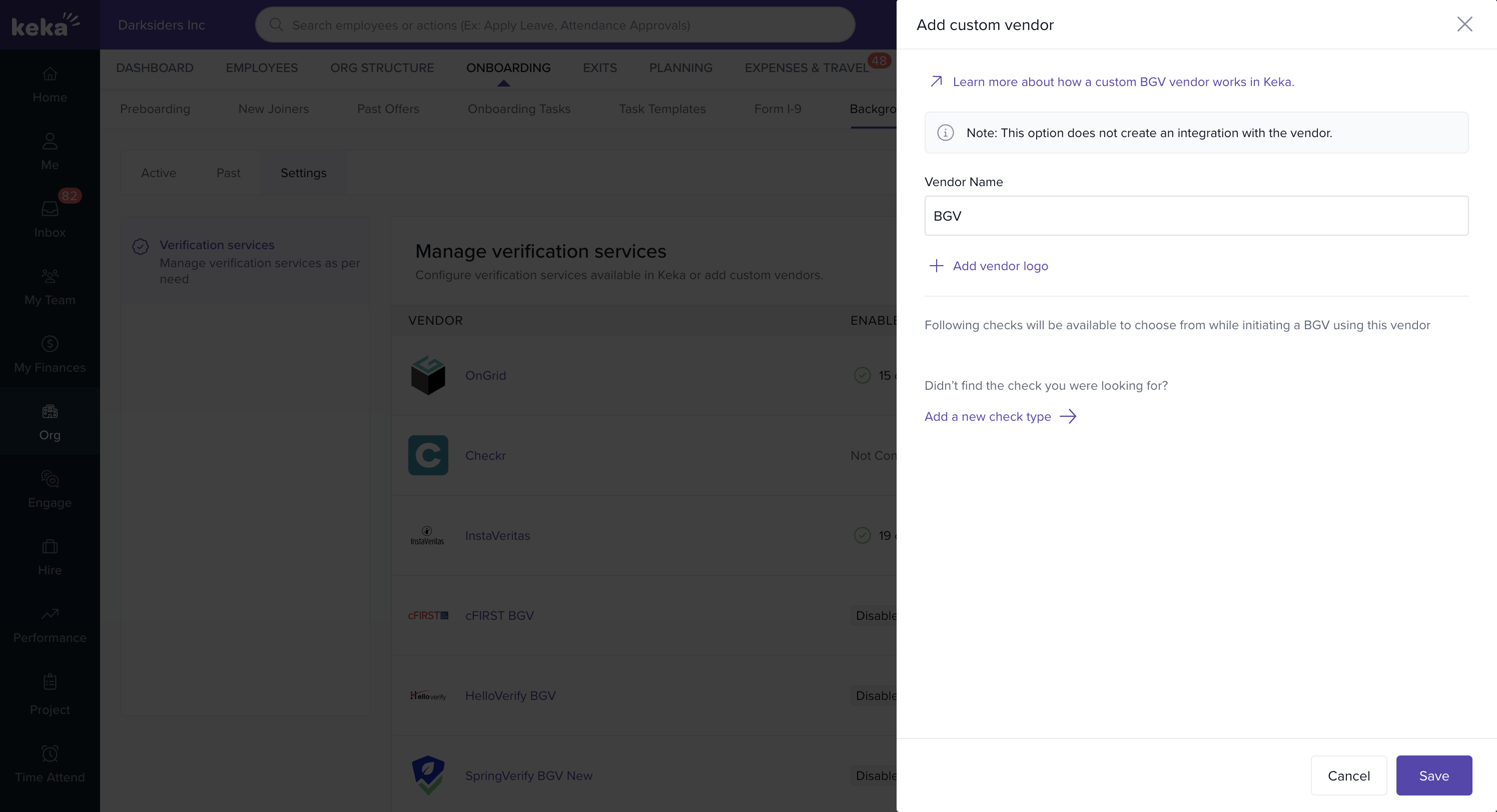Select the My Finances dollar icon
1497x812 pixels.
(50, 344)
